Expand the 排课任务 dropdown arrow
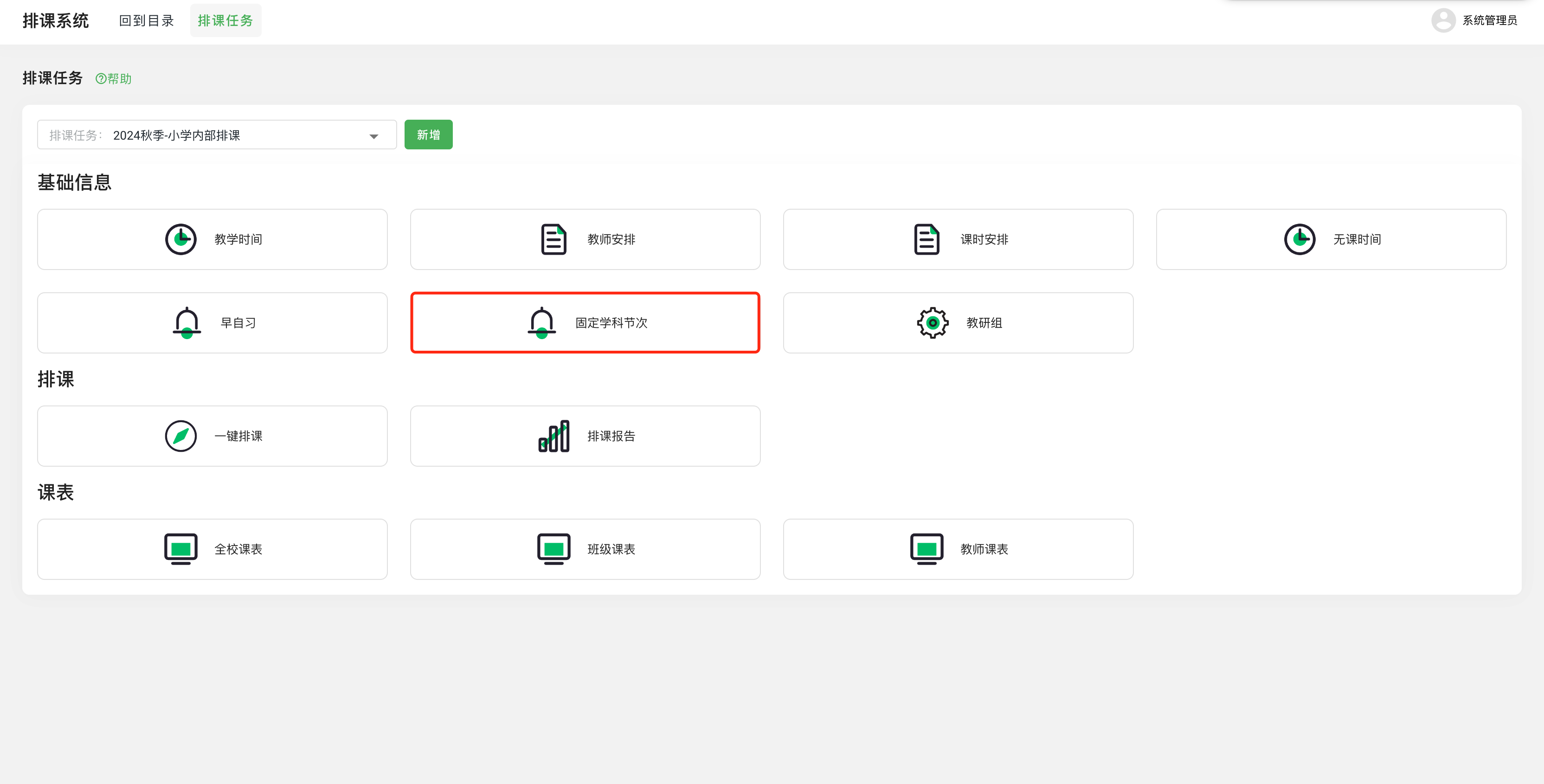 coord(373,136)
